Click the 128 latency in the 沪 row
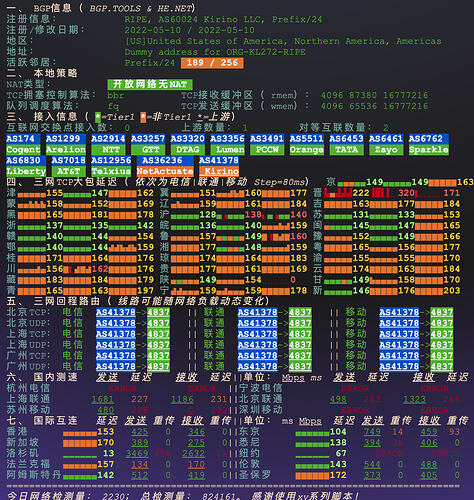This screenshot has width=474, height=500. (208, 214)
